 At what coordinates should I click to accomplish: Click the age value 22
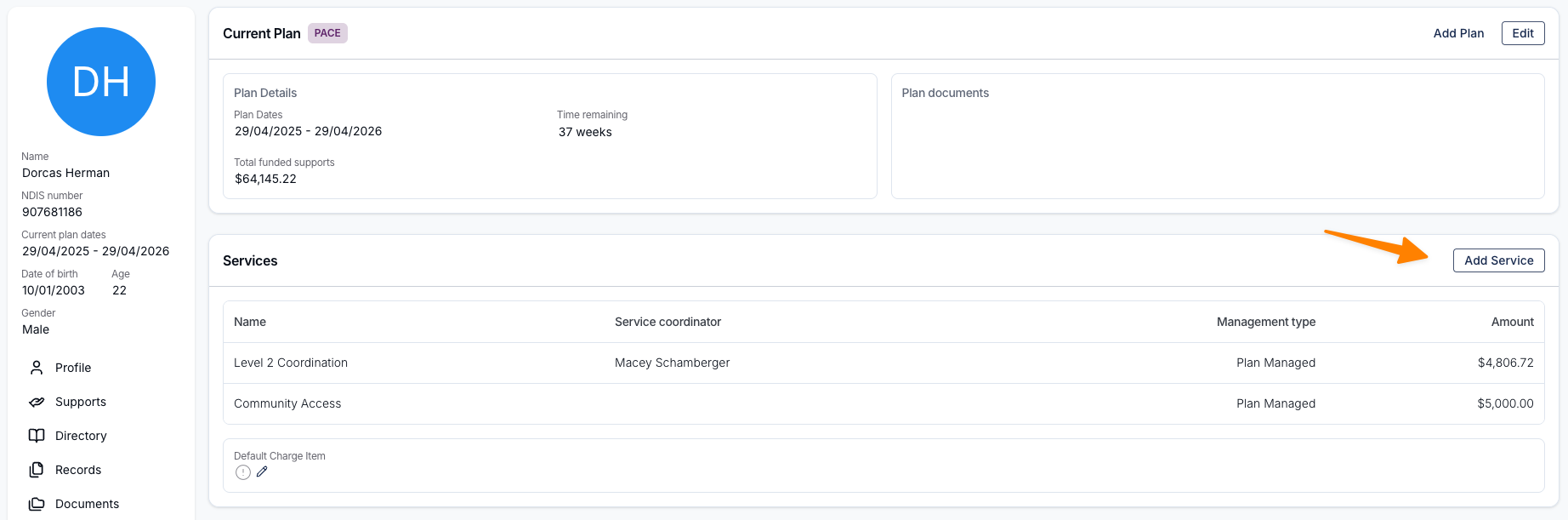[119, 290]
